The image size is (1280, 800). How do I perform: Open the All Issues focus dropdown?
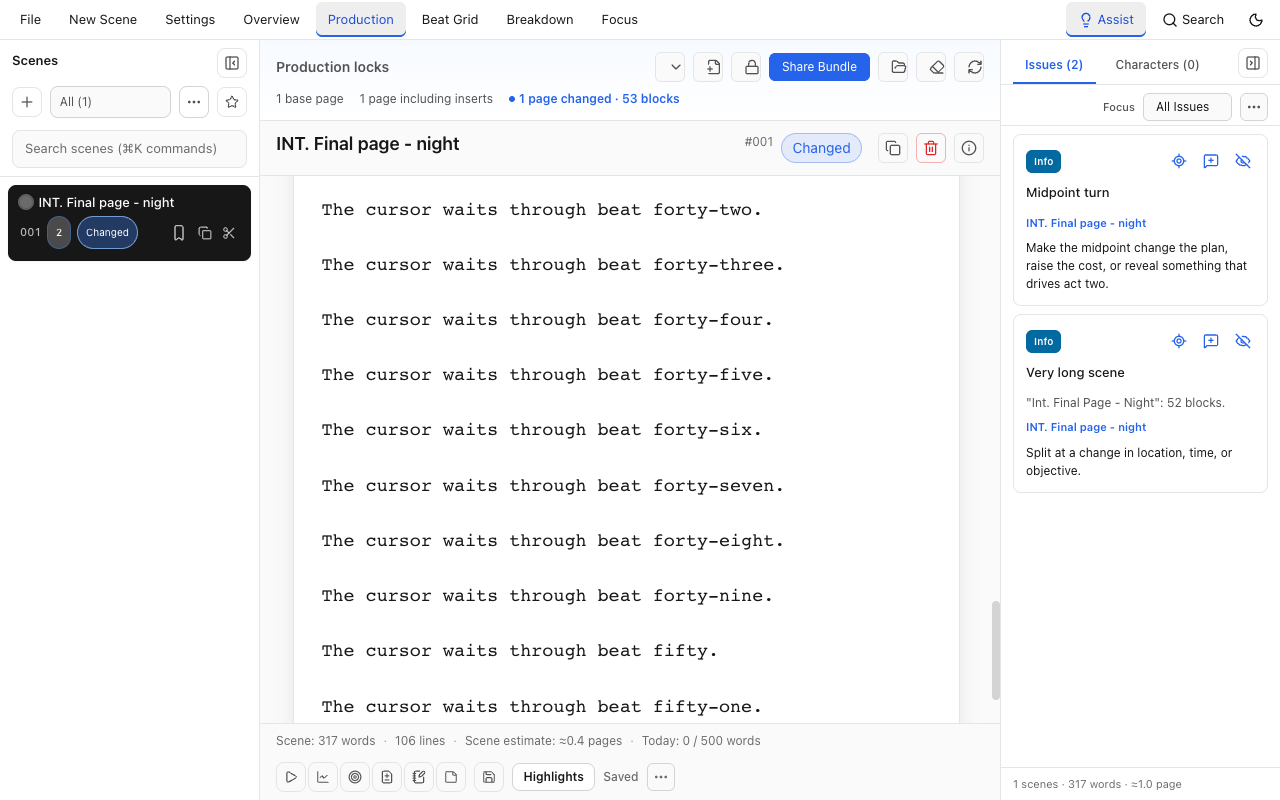tap(1187, 107)
